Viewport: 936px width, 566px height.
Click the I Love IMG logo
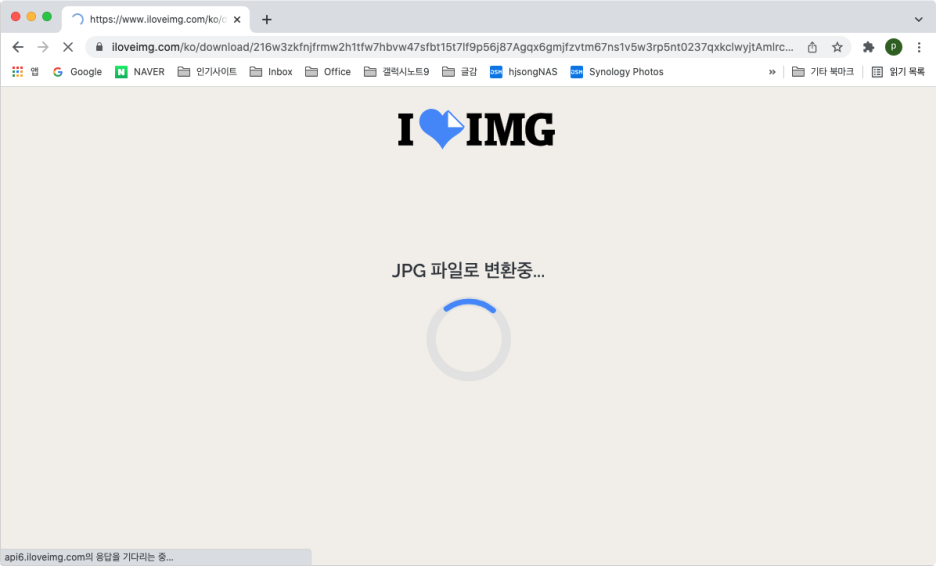pyautogui.click(x=476, y=129)
